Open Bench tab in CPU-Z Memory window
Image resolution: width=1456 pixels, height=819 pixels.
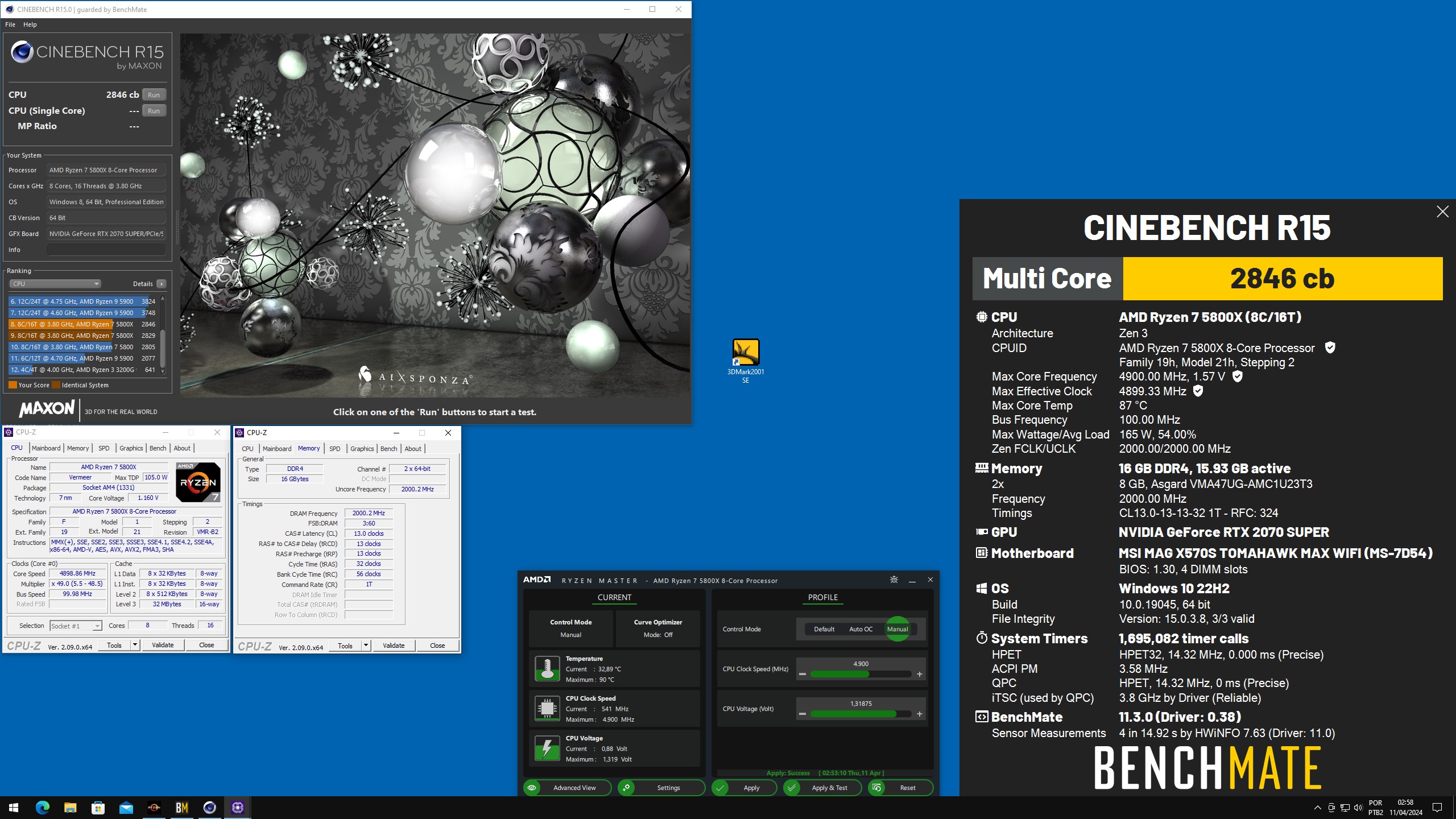pos(389,449)
